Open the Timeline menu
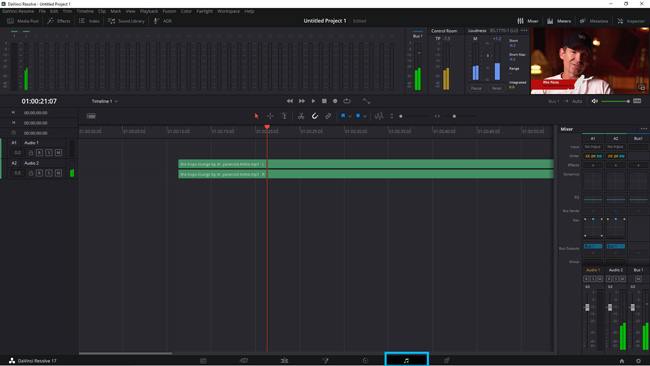 (x=85, y=11)
